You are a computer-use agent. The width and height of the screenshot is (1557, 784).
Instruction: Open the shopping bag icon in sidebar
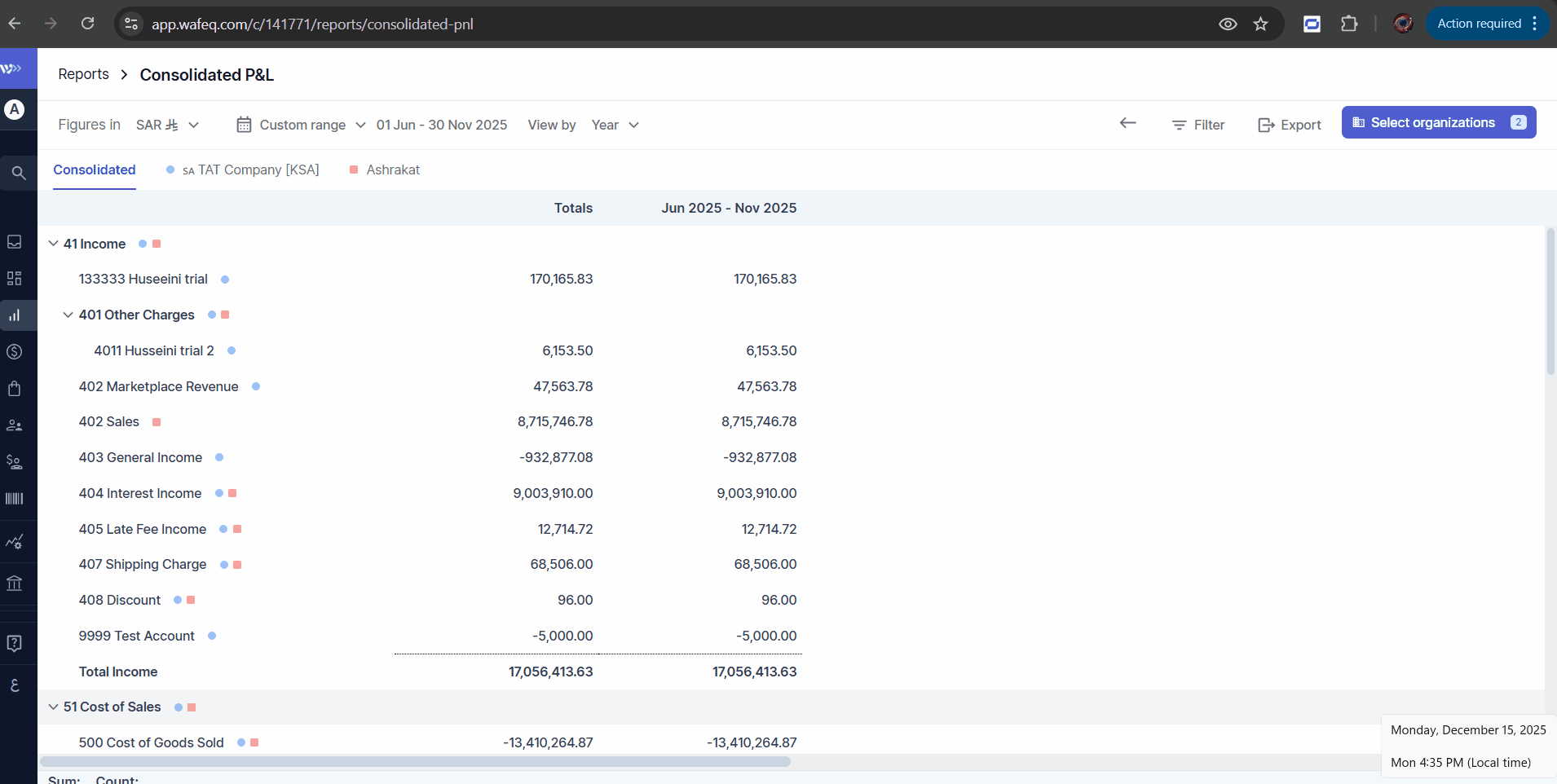(x=15, y=389)
